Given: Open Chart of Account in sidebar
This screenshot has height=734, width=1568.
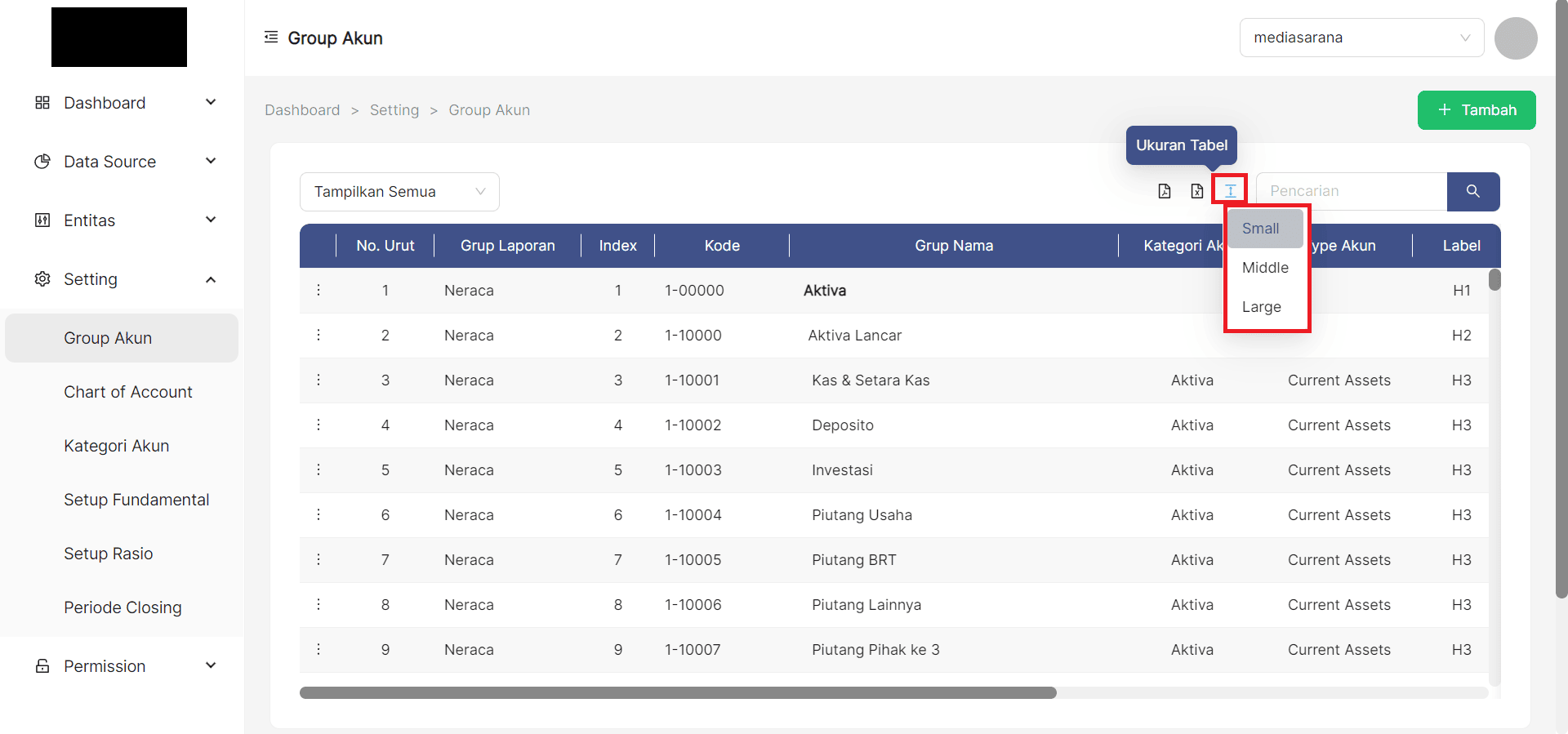Looking at the screenshot, I should [128, 392].
